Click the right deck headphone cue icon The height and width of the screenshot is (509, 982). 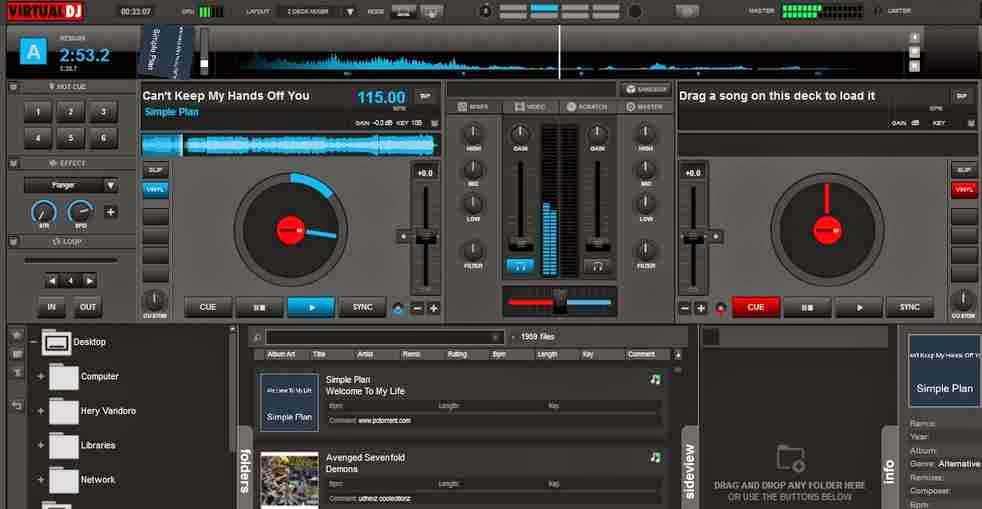(597, 267)
